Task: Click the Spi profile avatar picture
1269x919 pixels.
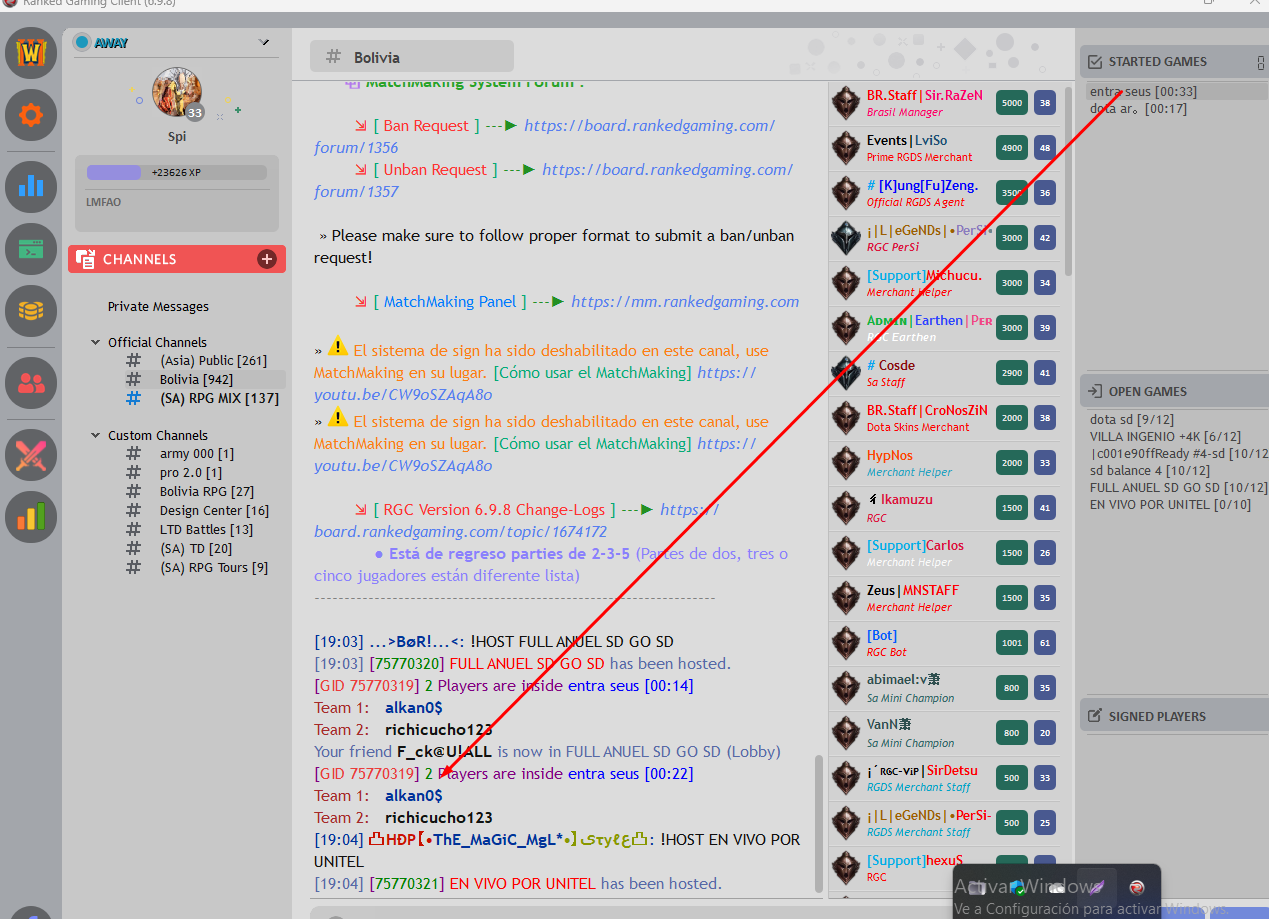Action: pyautogui.click(x=177, y=93)
